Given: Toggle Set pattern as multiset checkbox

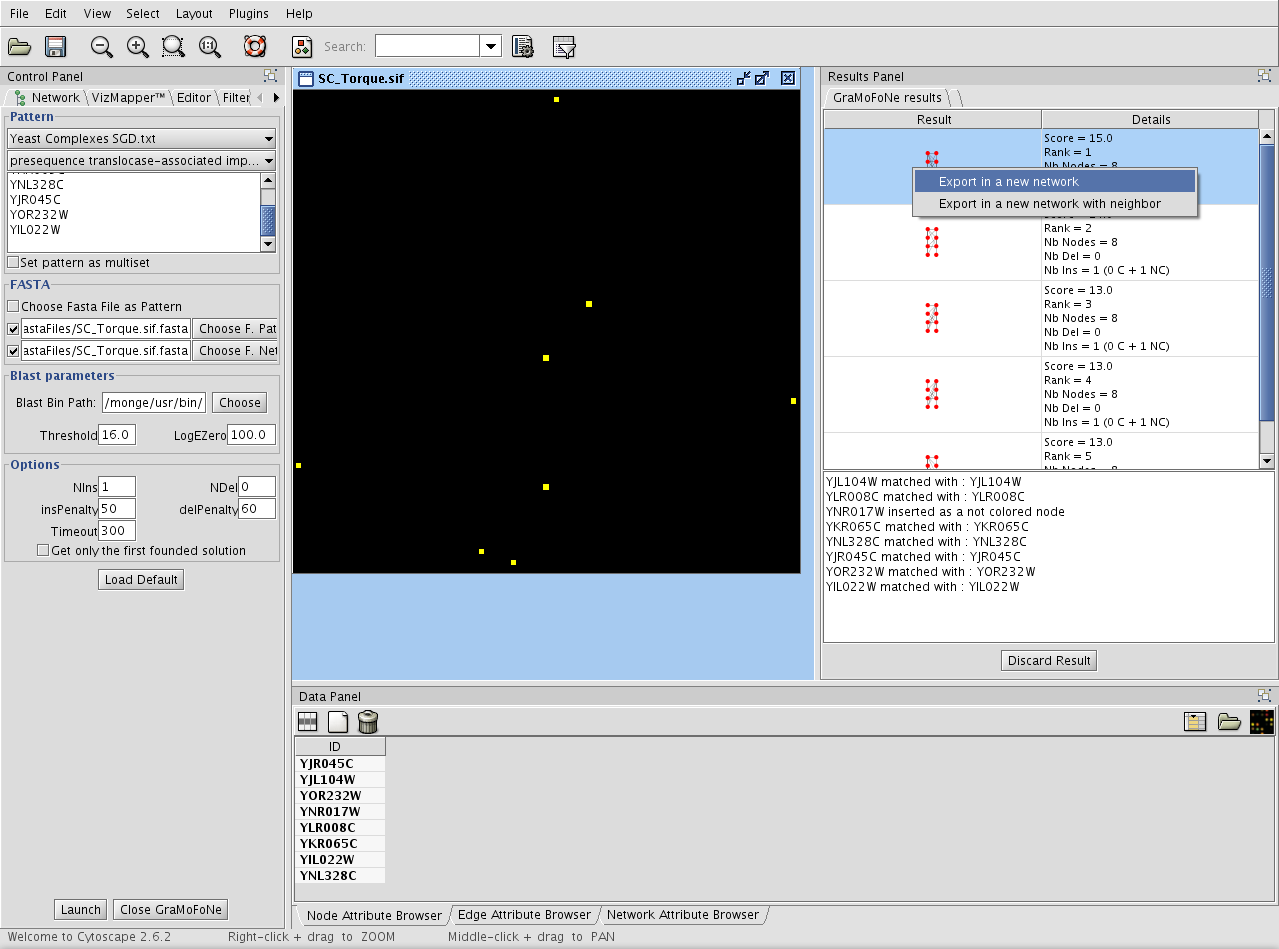Looking at the screenshot, I should [13, 263].
